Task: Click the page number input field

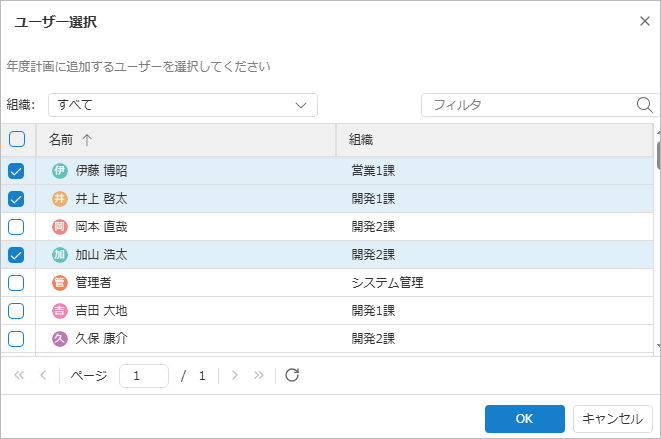Action: pyautogui.click(x=143, y=376)
